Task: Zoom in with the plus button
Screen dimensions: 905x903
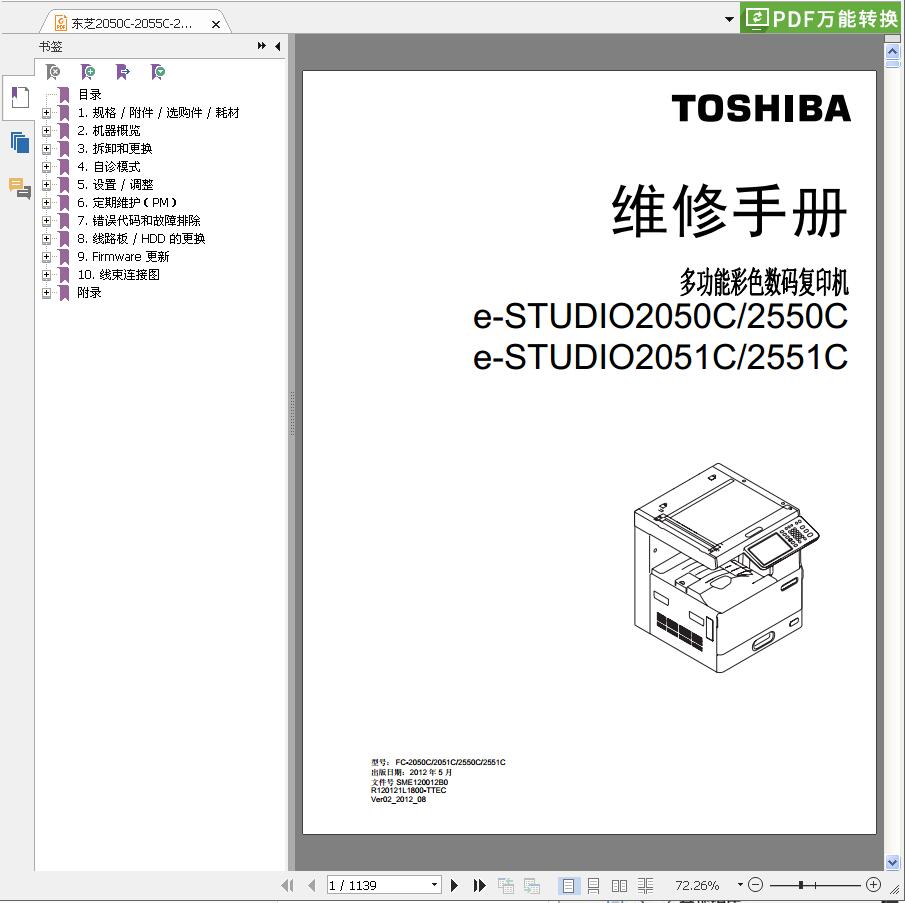Action: (x=873, y=885)
